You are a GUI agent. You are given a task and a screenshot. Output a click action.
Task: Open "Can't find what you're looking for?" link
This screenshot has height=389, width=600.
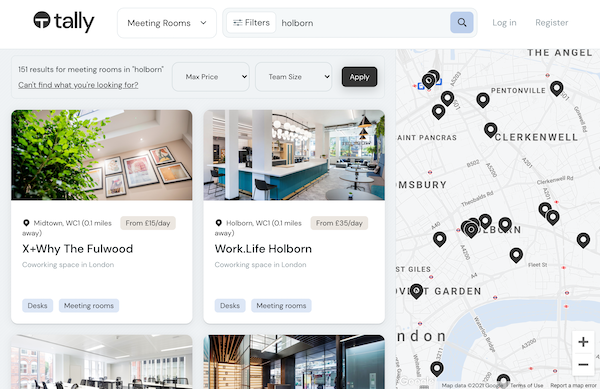78,85
